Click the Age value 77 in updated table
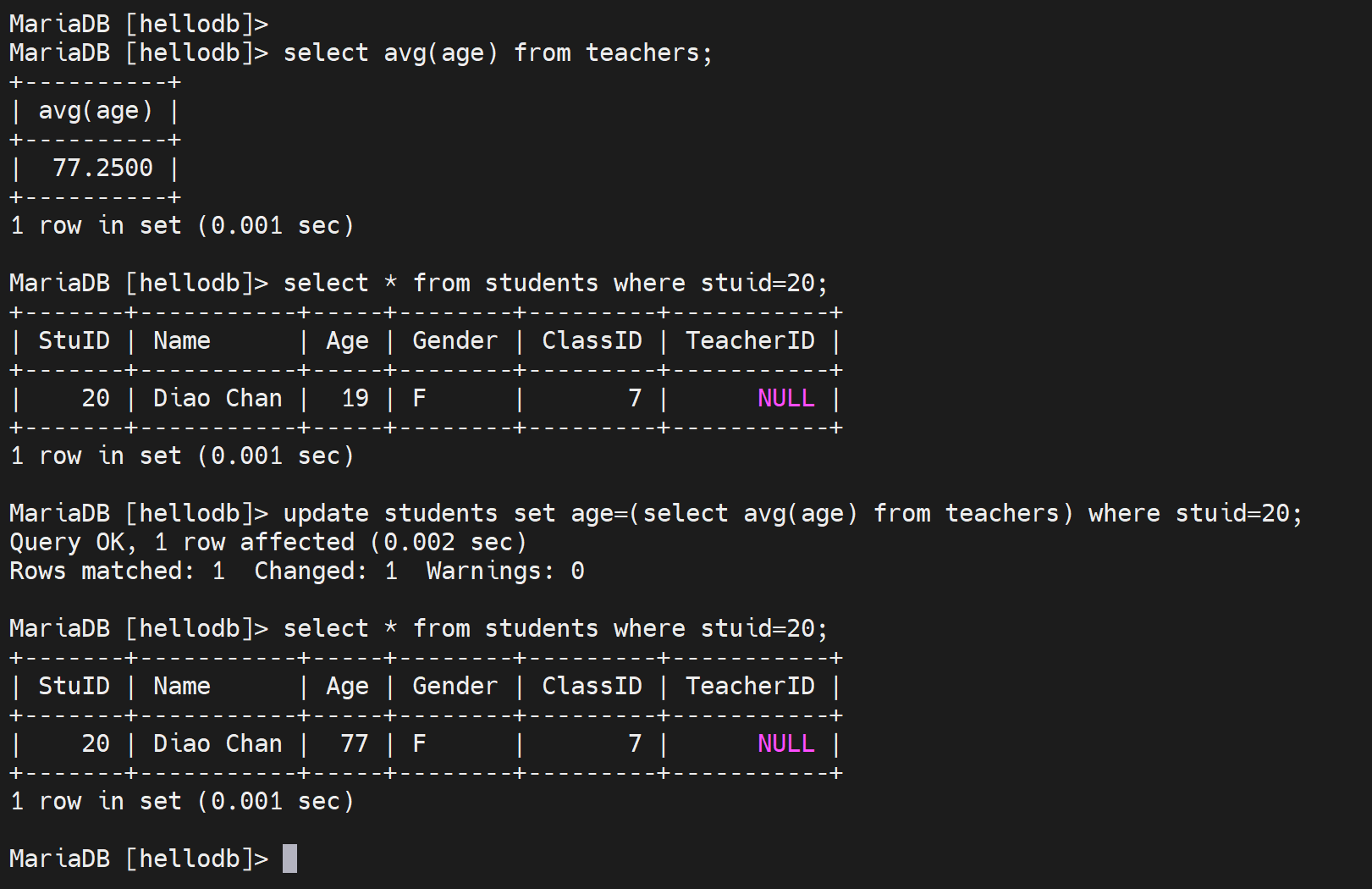This screenshot has height=889, width=1372. click(354, 743)
